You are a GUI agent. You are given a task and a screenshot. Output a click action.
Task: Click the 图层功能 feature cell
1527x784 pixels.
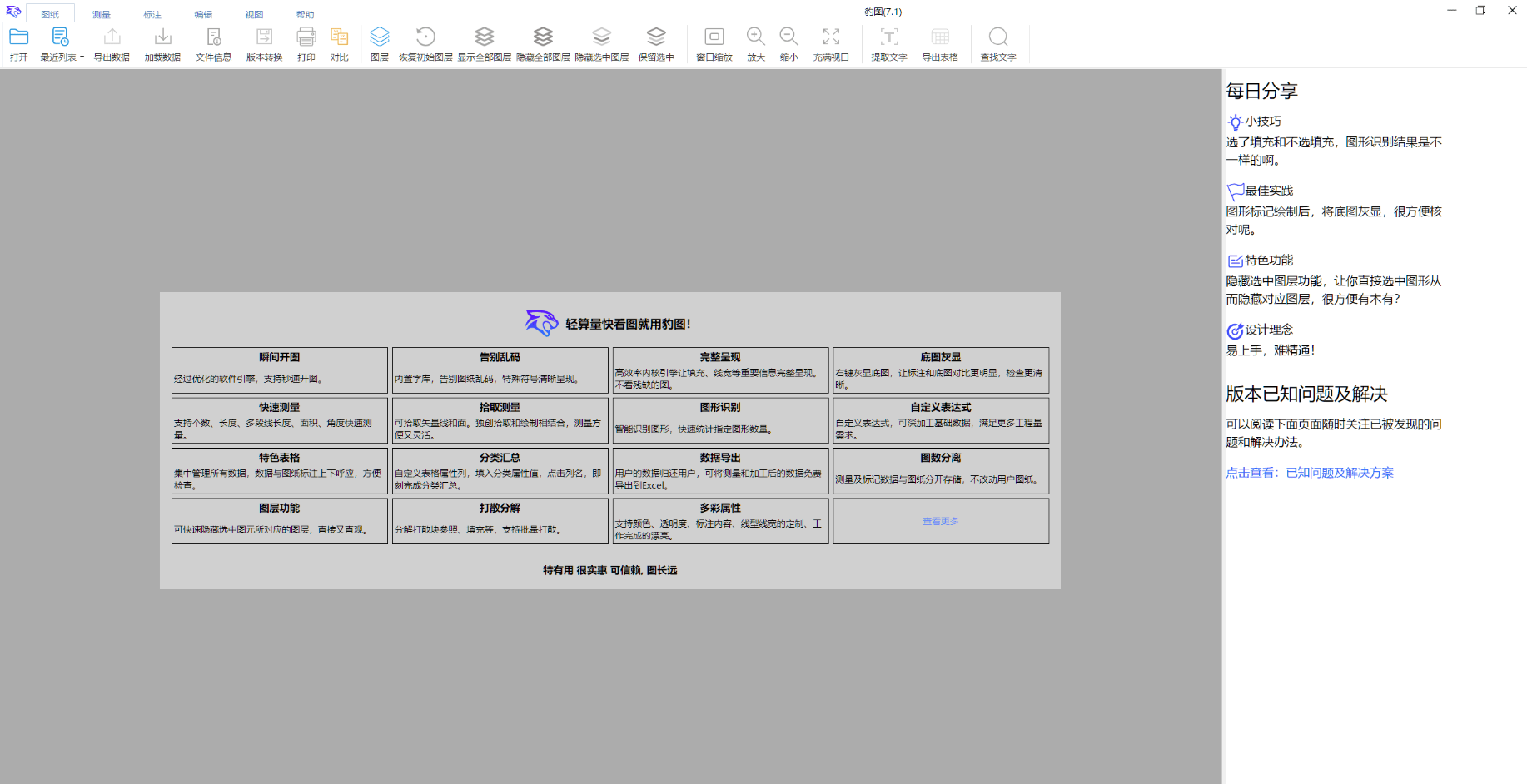pyautogui.click(x=280, y=521)
